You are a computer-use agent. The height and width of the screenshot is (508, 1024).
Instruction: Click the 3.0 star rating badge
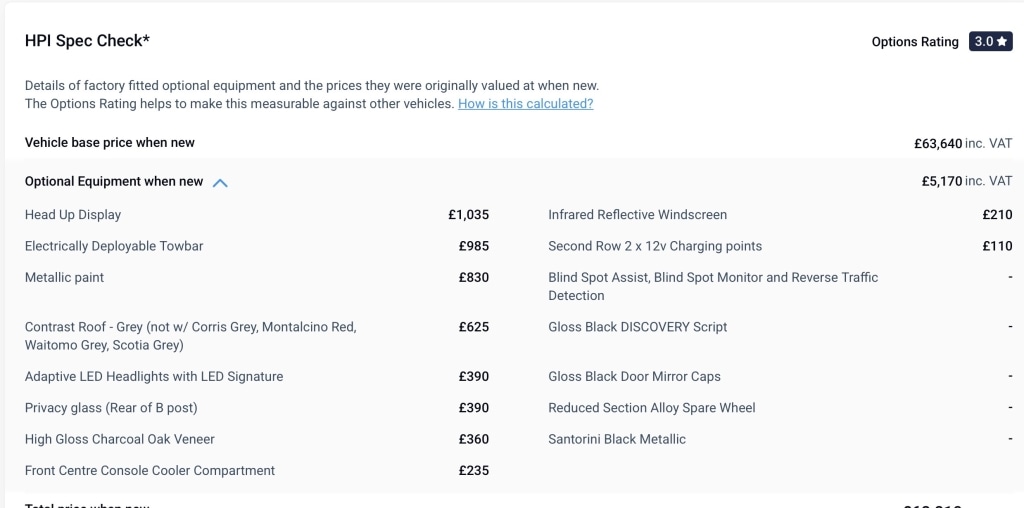(x=990, y=42)
